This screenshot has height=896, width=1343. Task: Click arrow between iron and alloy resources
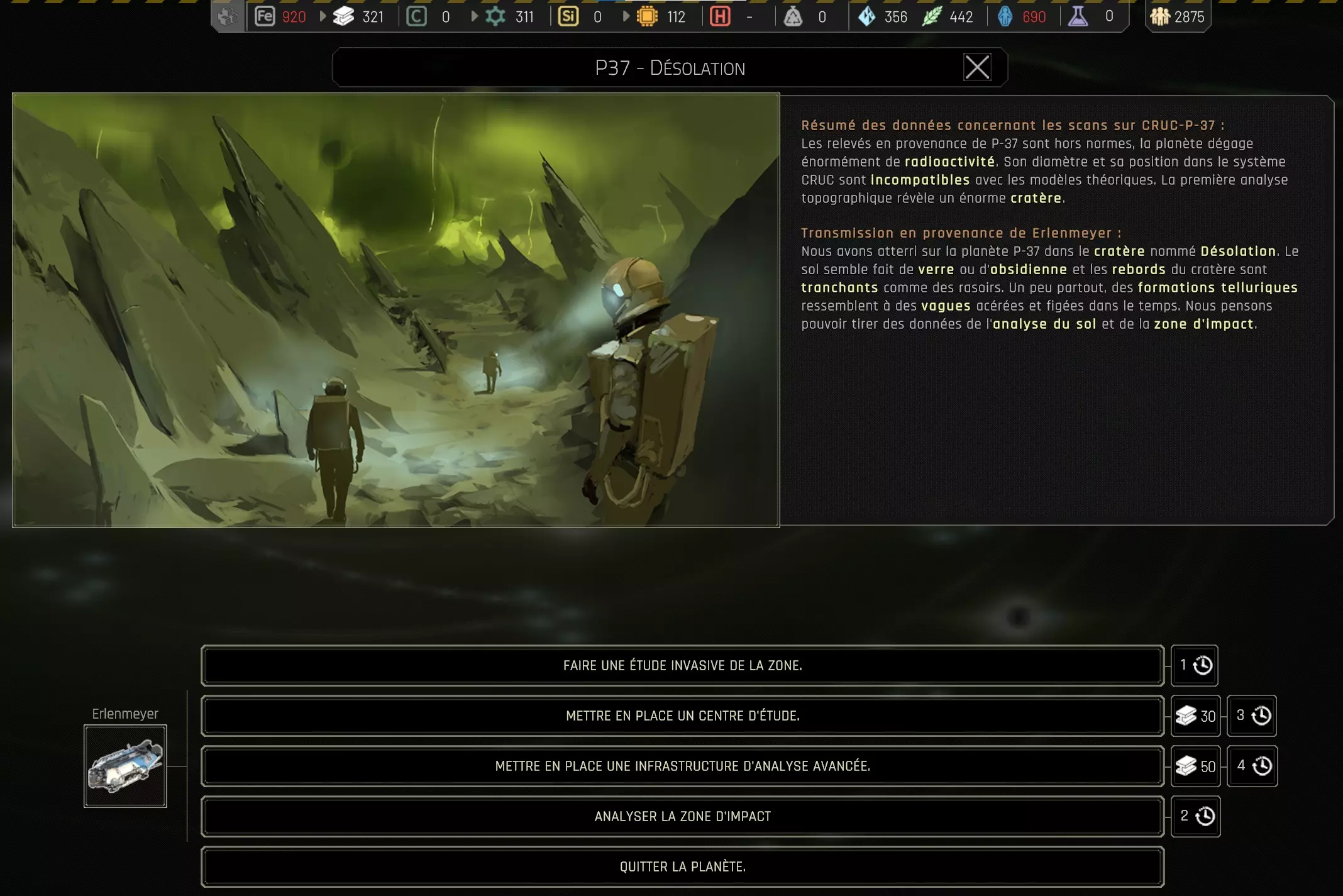click(x=323, y=16)
